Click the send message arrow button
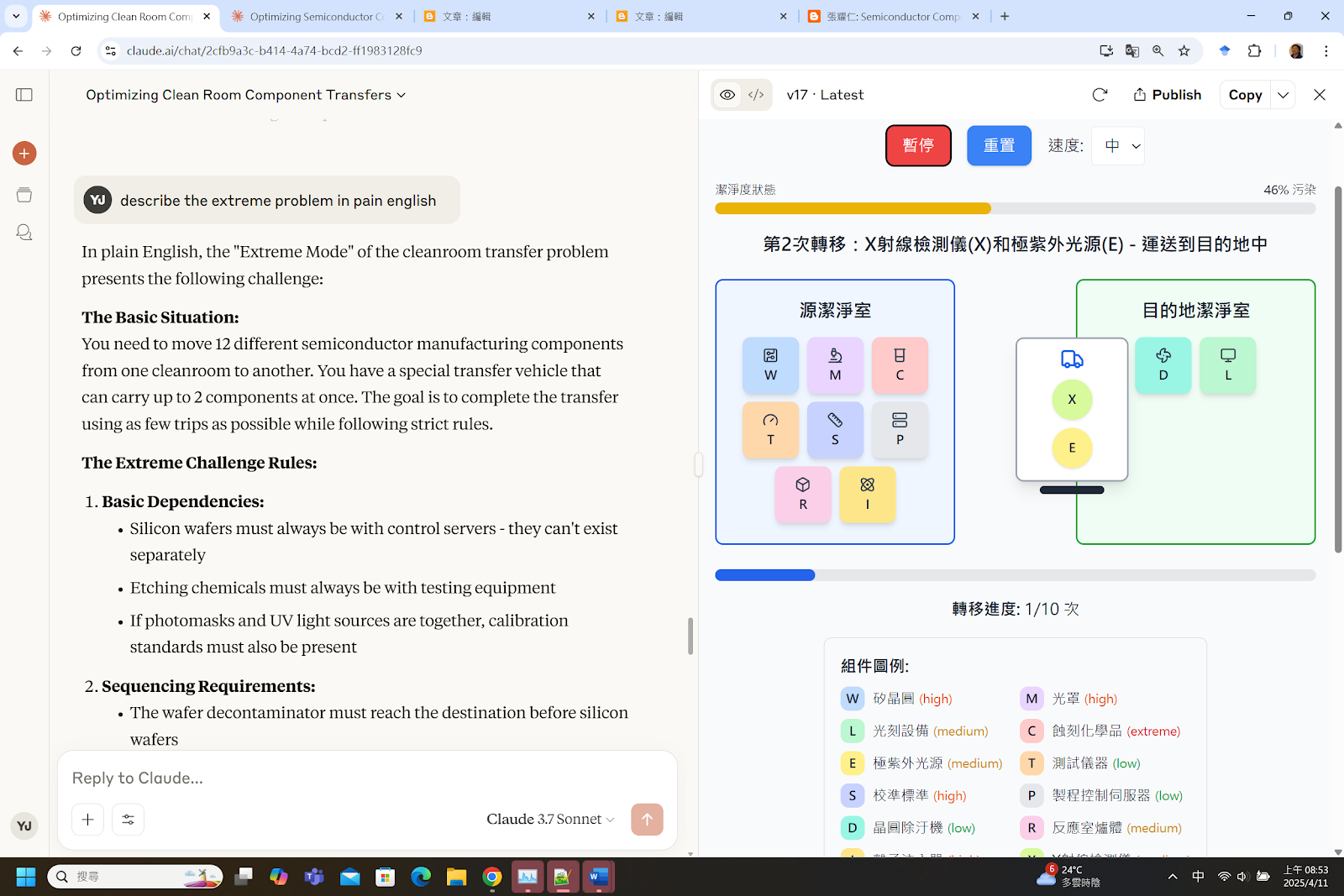The width and height of the screenshot is (1344, 896). (x=647, y=820)
